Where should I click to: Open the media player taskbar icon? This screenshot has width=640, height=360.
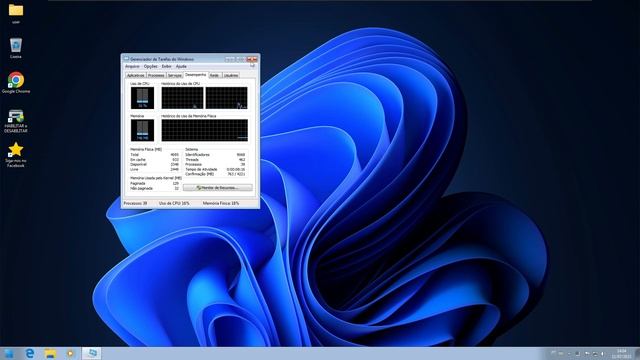(70, 353)
